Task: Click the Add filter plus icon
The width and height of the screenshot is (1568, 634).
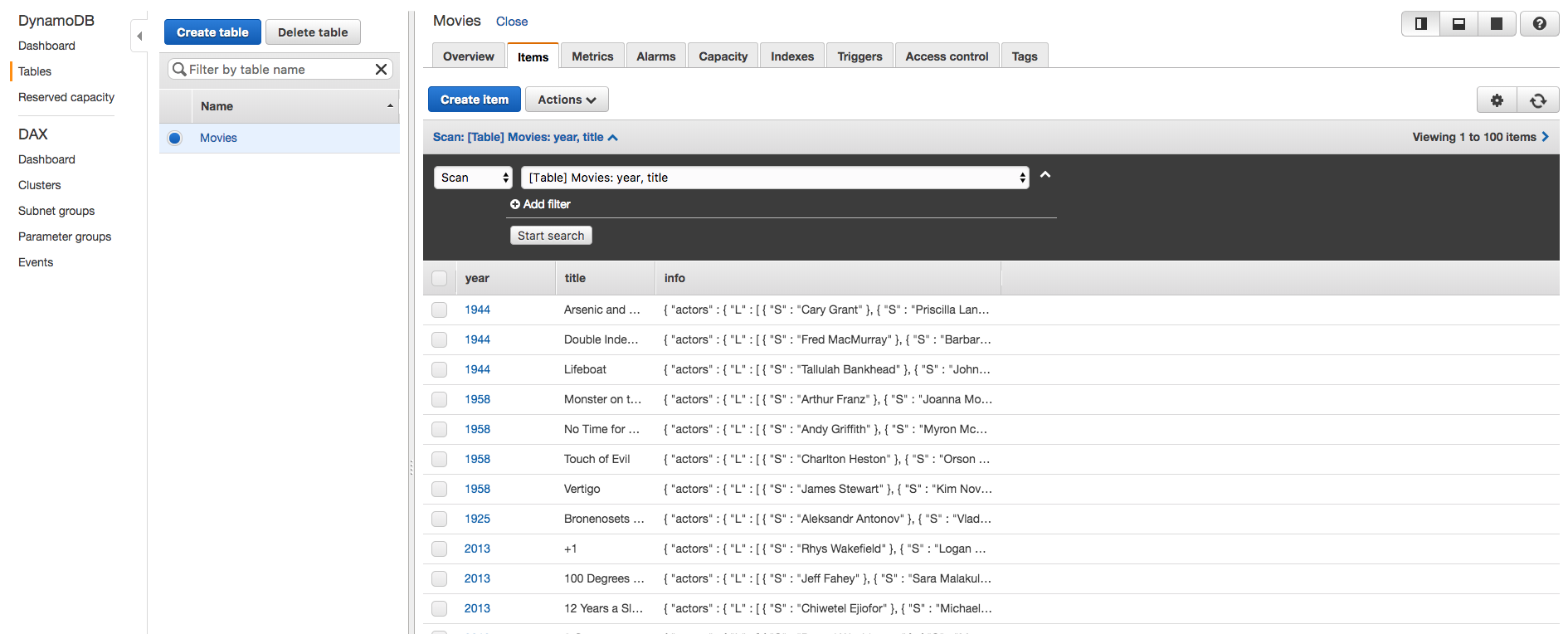Action: coord(515,204)
